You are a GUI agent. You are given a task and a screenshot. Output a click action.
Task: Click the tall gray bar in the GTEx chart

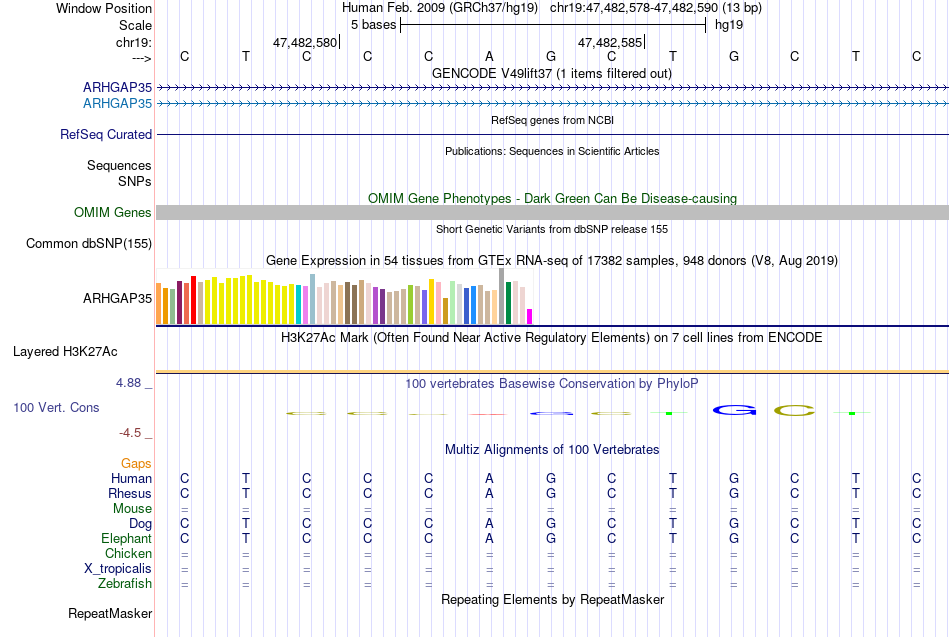[x=502, y=296]
